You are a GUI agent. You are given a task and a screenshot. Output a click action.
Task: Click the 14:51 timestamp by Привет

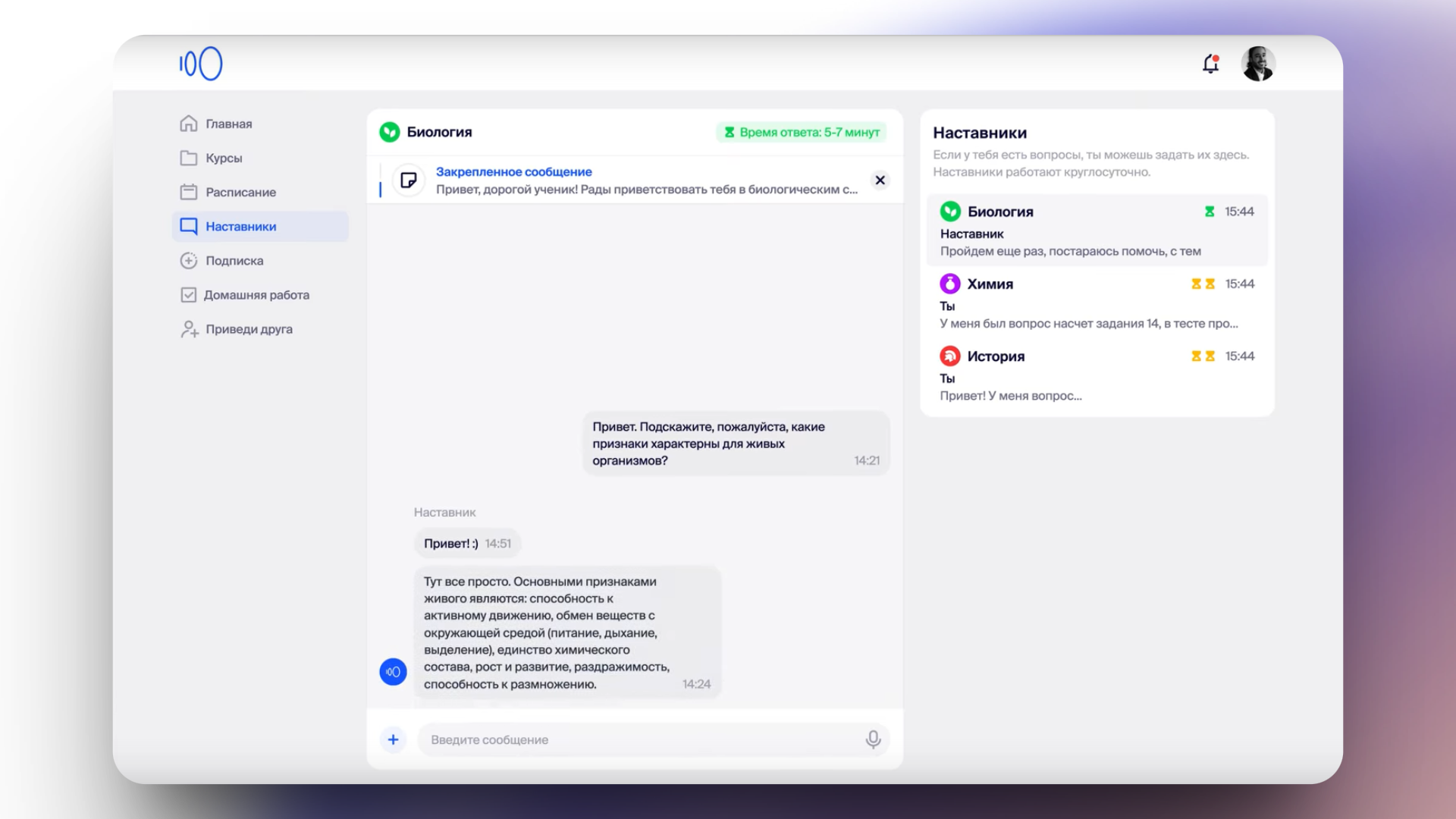497,544
